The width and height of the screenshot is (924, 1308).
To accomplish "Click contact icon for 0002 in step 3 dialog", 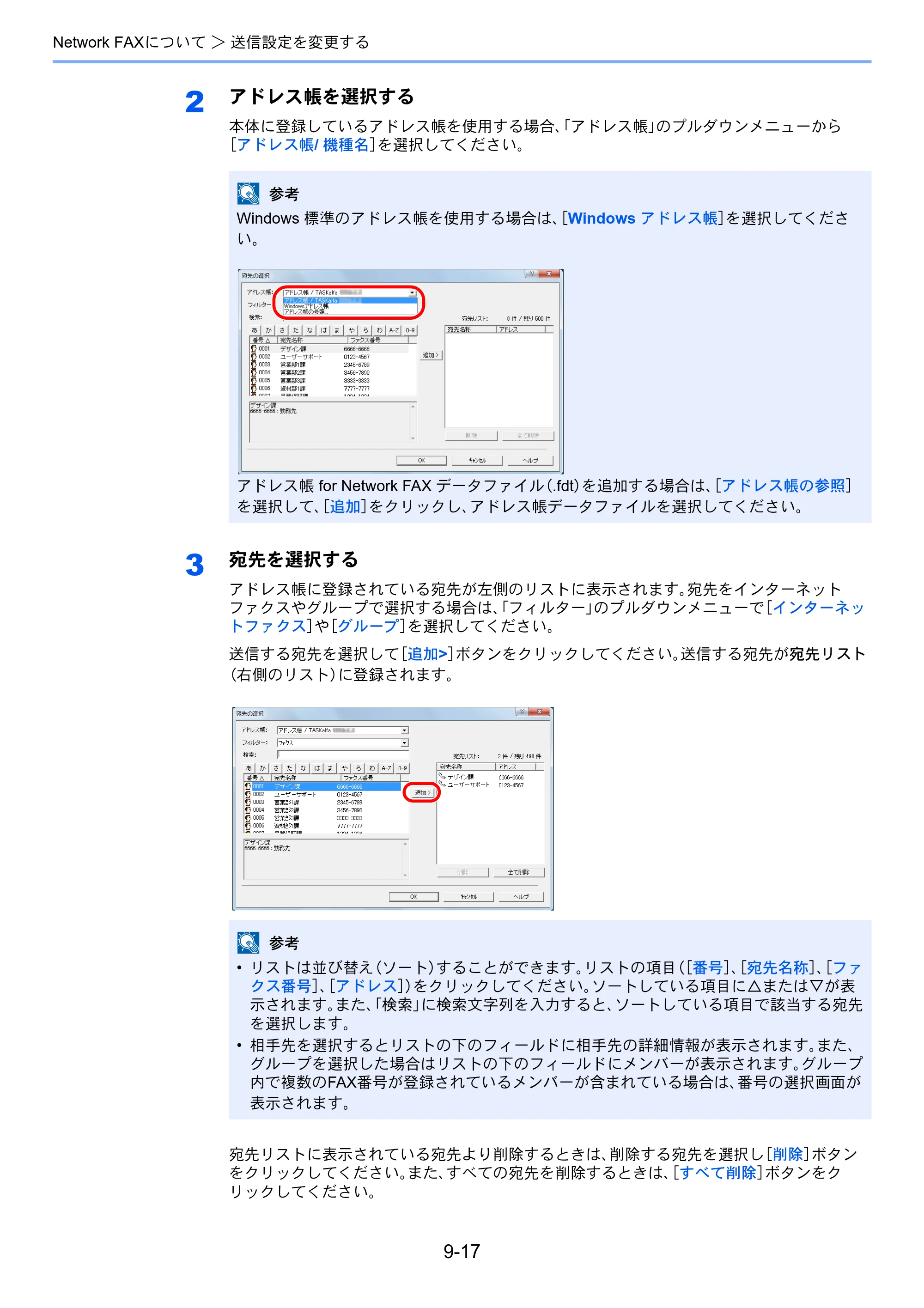I will coord(248,794).
